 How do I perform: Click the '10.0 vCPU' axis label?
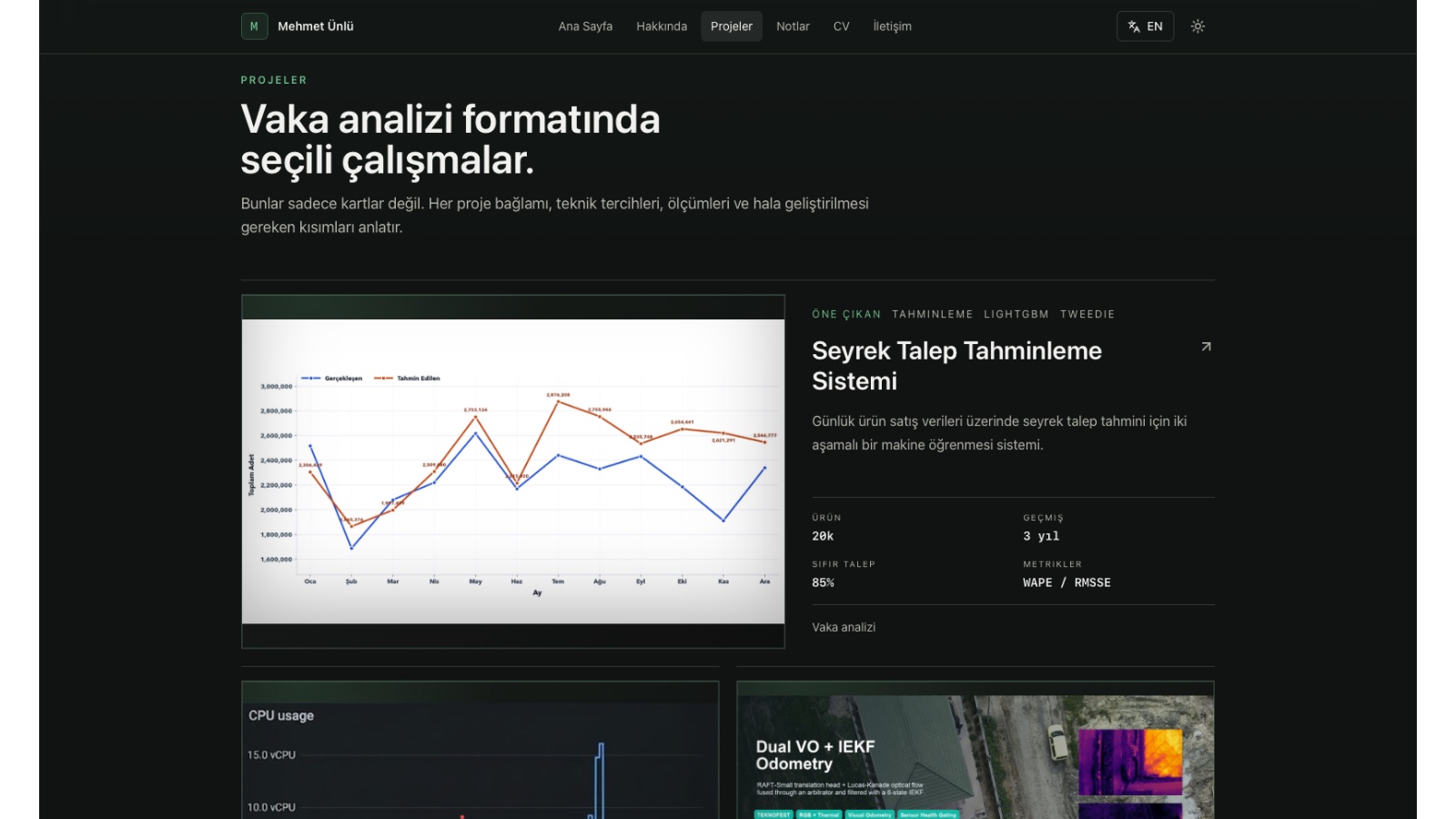(x=271, y=807)
